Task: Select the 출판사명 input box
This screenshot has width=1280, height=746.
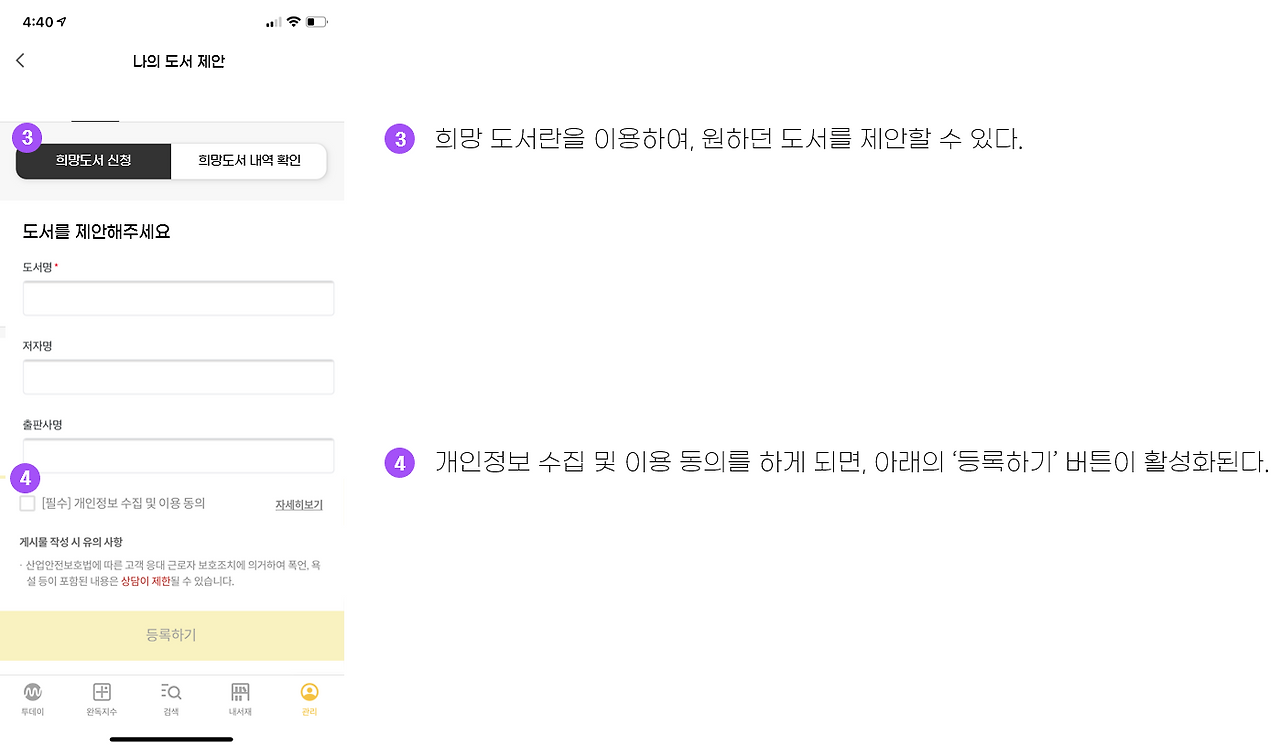Action: point(178,456)
